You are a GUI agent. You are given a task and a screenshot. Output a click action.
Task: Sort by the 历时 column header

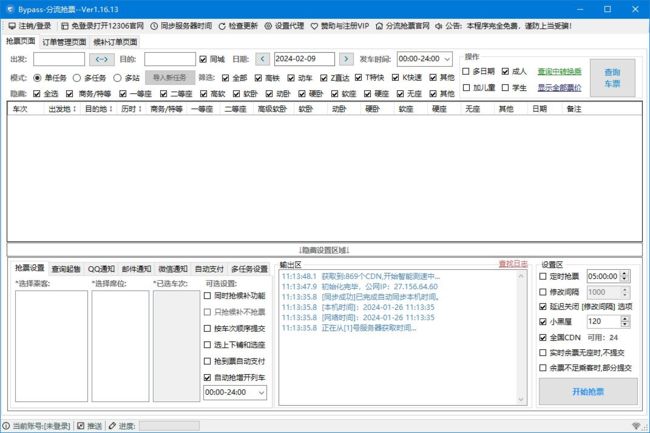click(131, 109)
